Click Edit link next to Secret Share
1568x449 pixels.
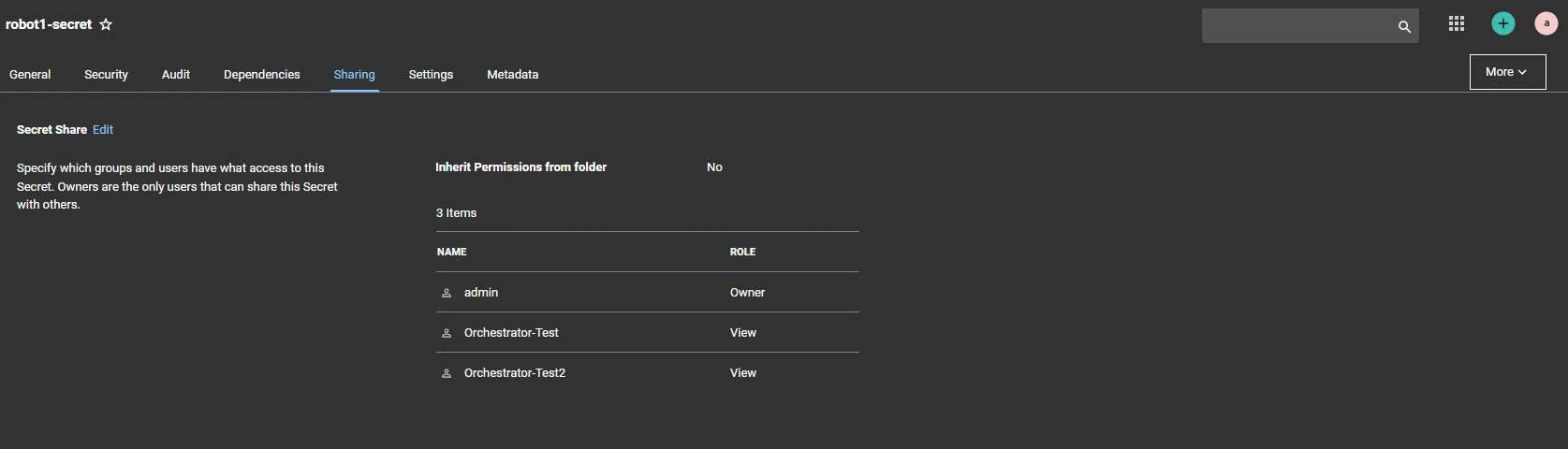tap(103, 130)
